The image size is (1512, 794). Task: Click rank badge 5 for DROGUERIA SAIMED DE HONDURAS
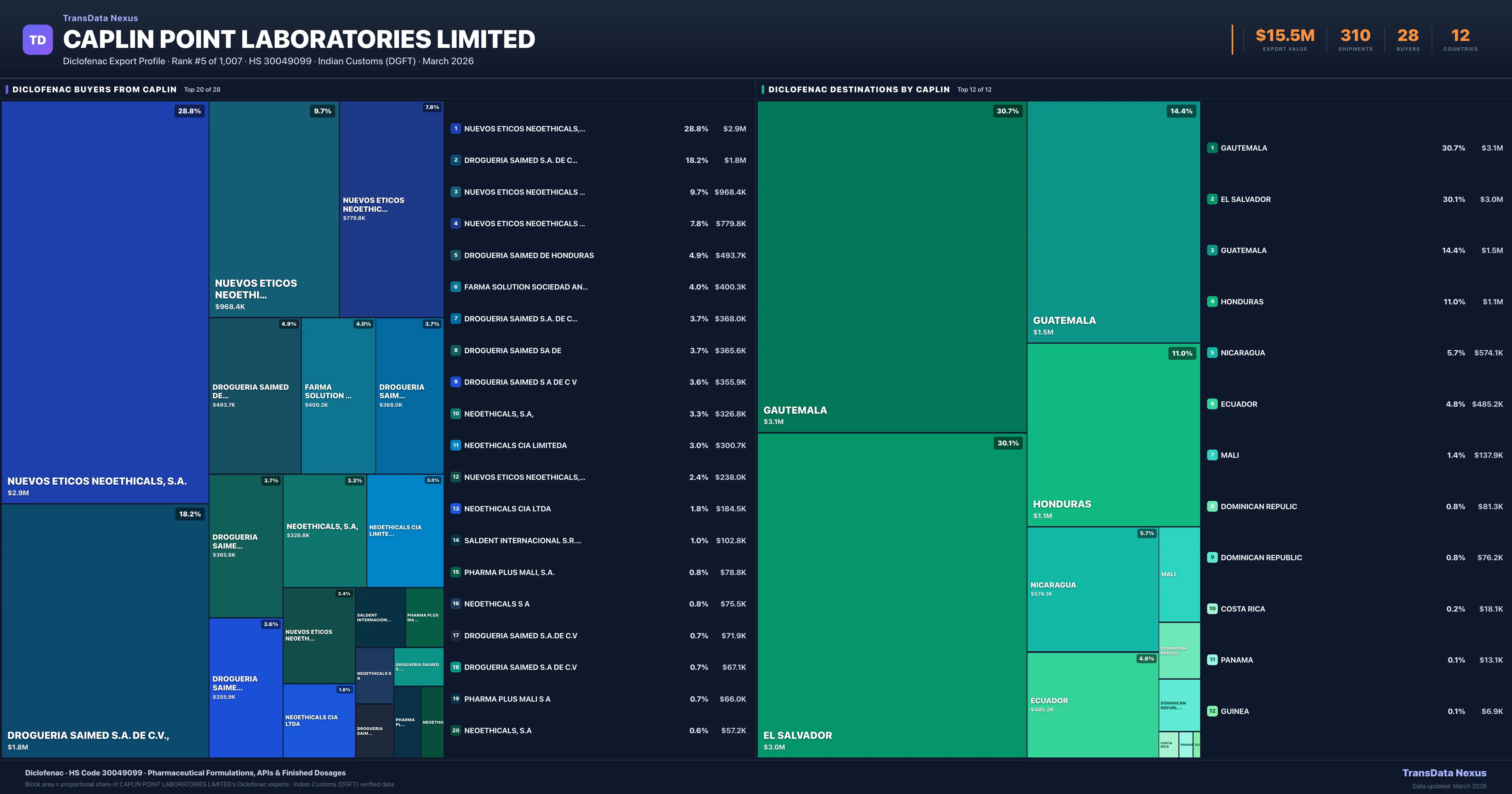tap(455, 256)
